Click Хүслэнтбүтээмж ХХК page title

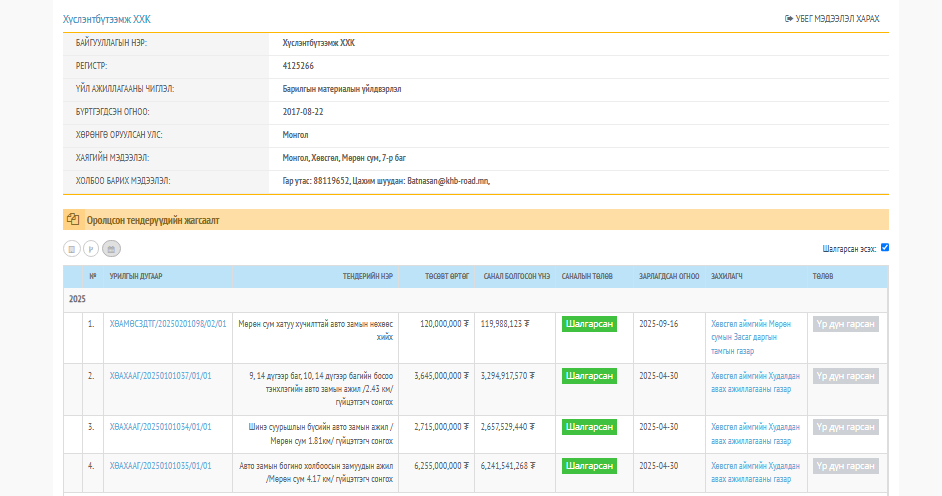[x=107, y=19]
